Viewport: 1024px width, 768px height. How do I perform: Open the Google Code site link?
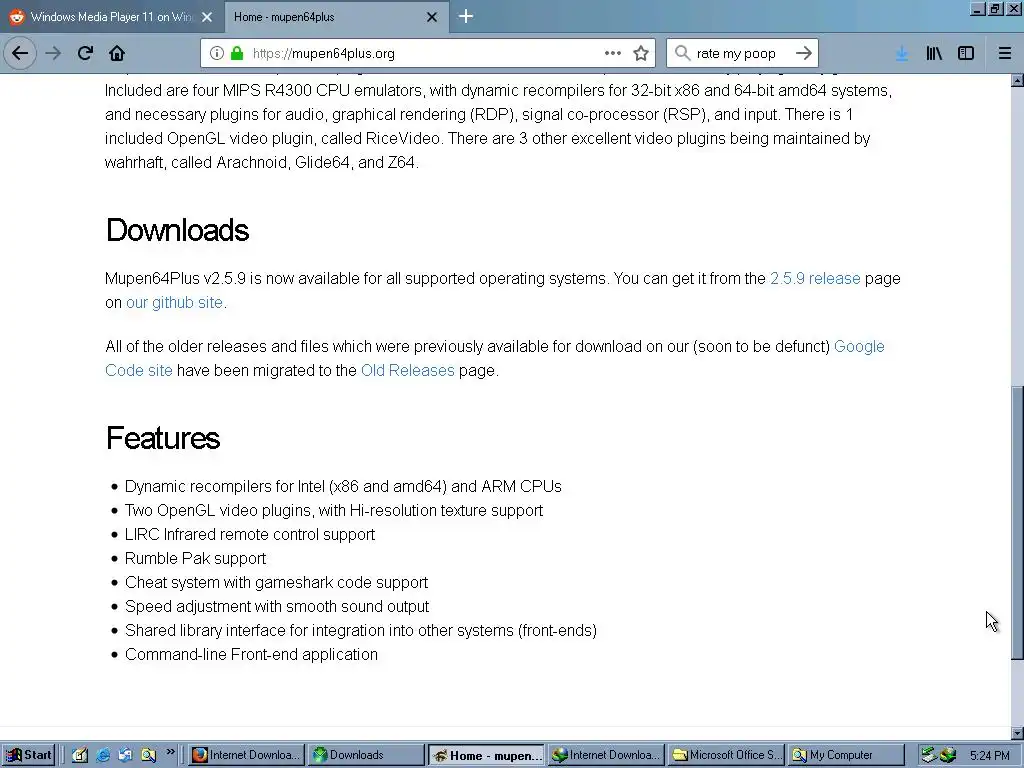coord(494,358)
